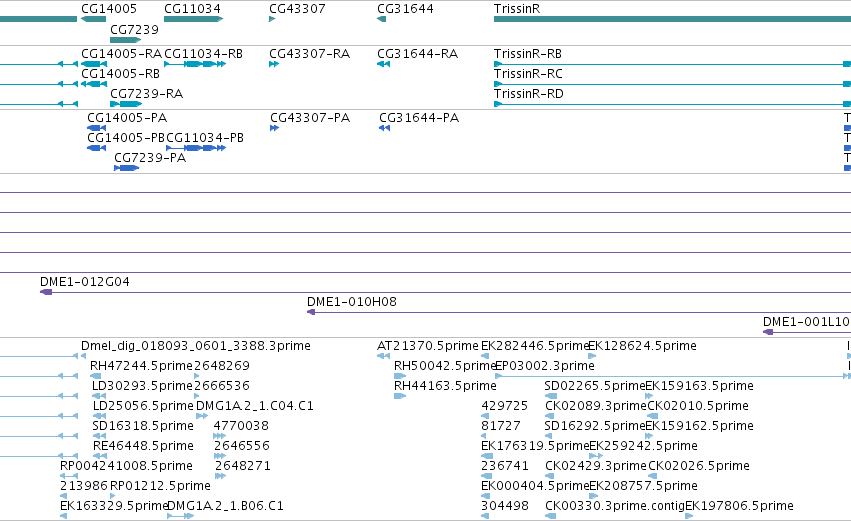This screenshot has height=521, width=851.
Task: Select the CG14005 gene label
Action: click(109, 9)
